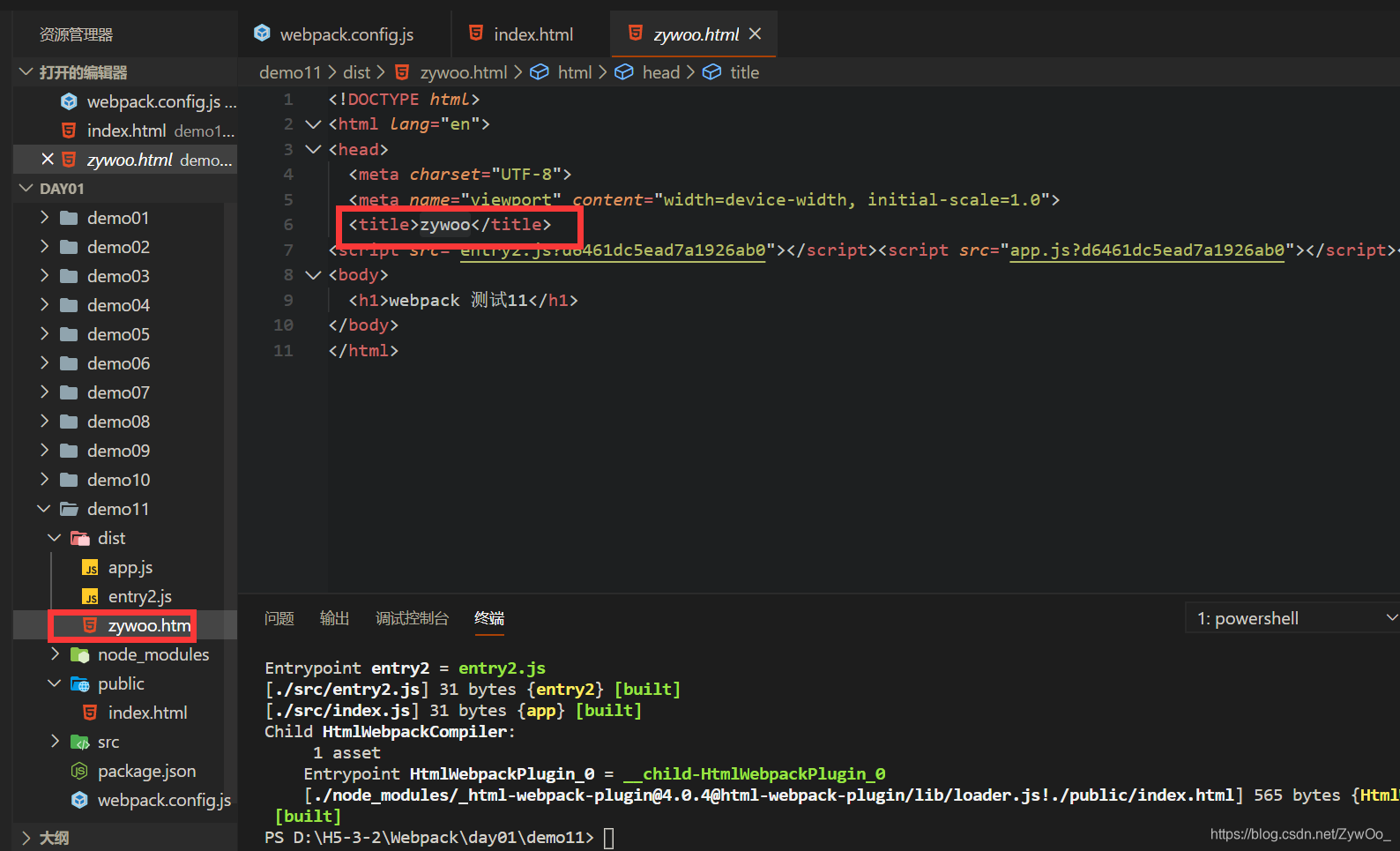1400x851 pixels.
Task: Click the demo08 folder icon
Action: tap(69, 422)
